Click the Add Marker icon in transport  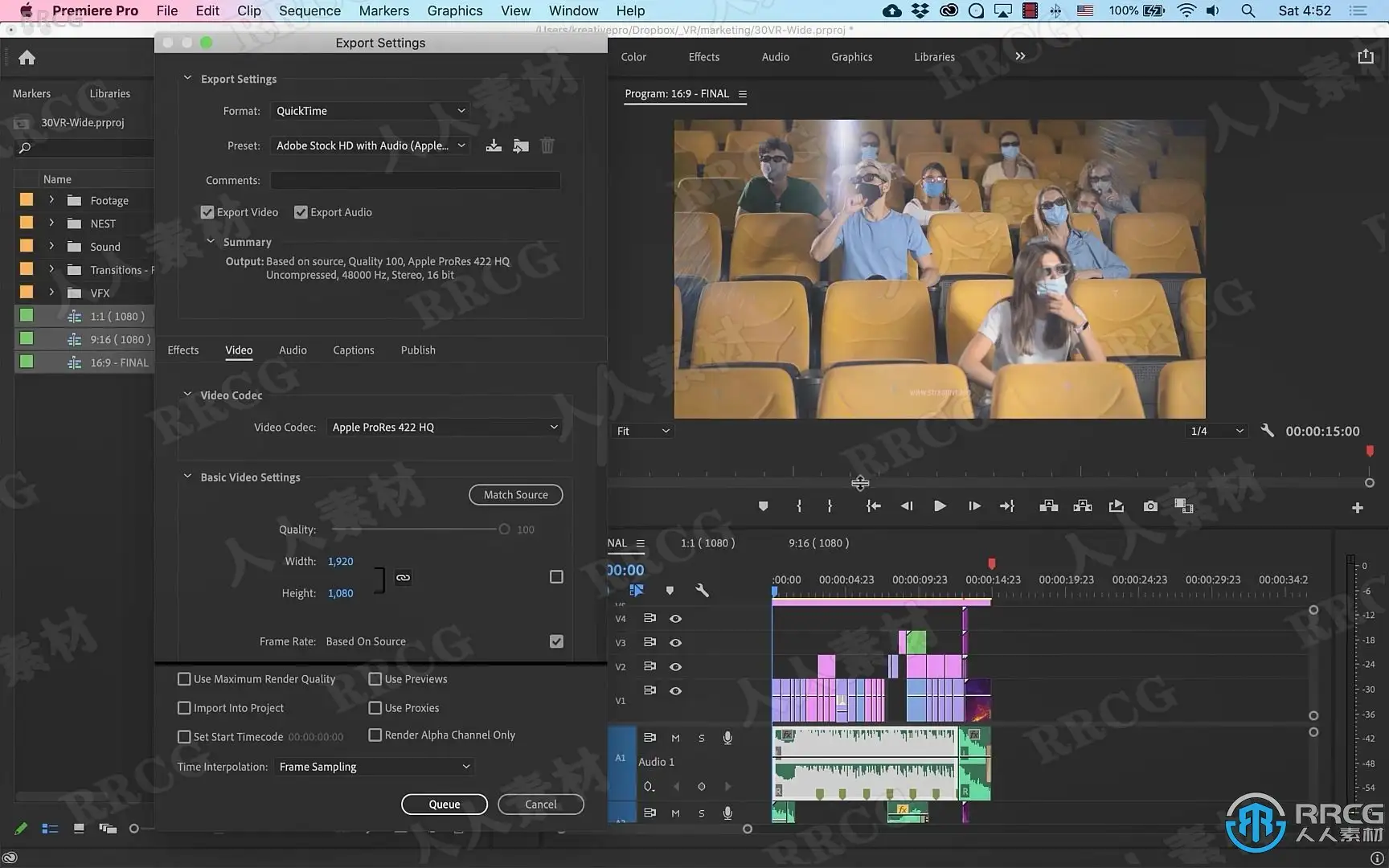(763, 506)
